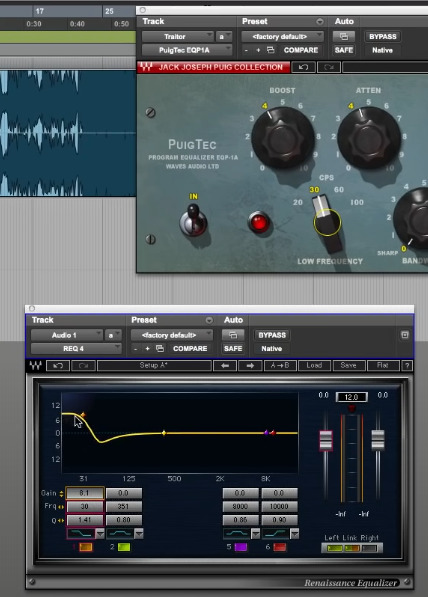Toggle band 2 green on/off button

click(124, 547)
